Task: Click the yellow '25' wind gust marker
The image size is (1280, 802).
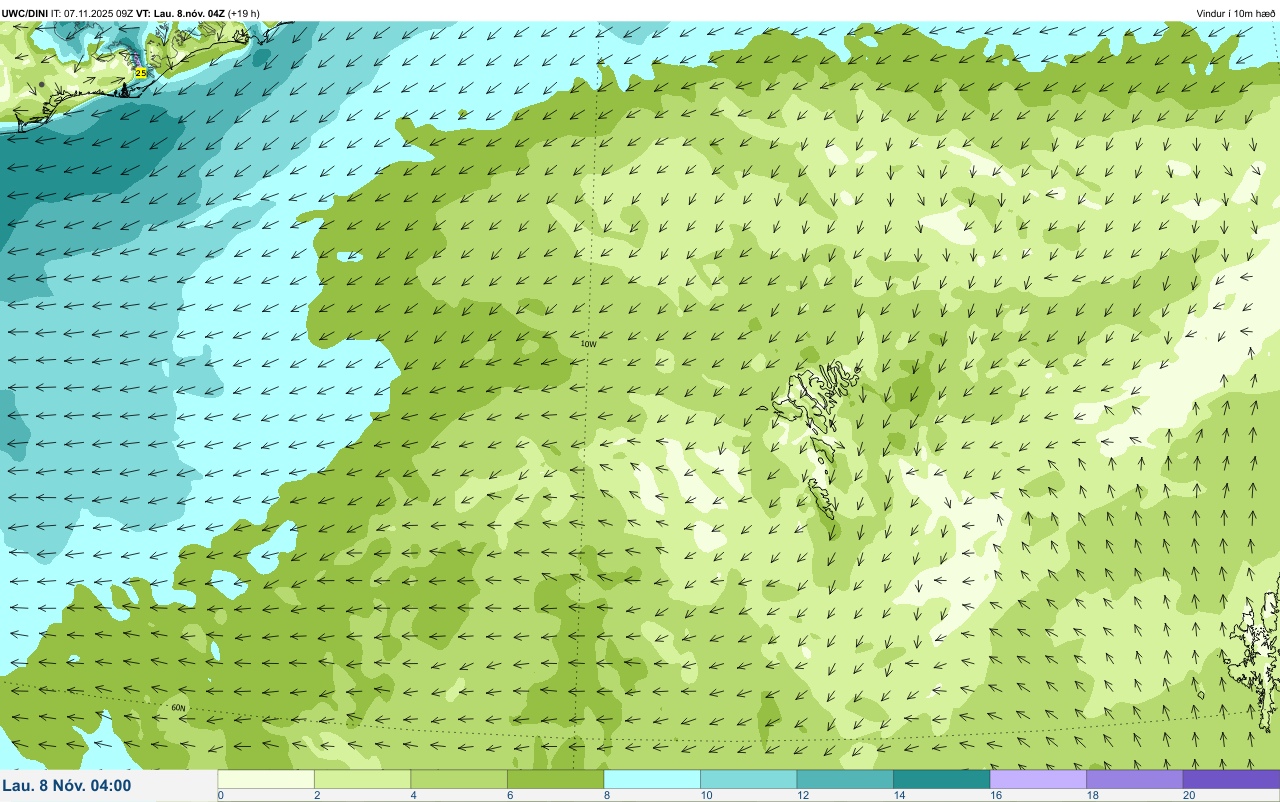Action: coord(140,73)
